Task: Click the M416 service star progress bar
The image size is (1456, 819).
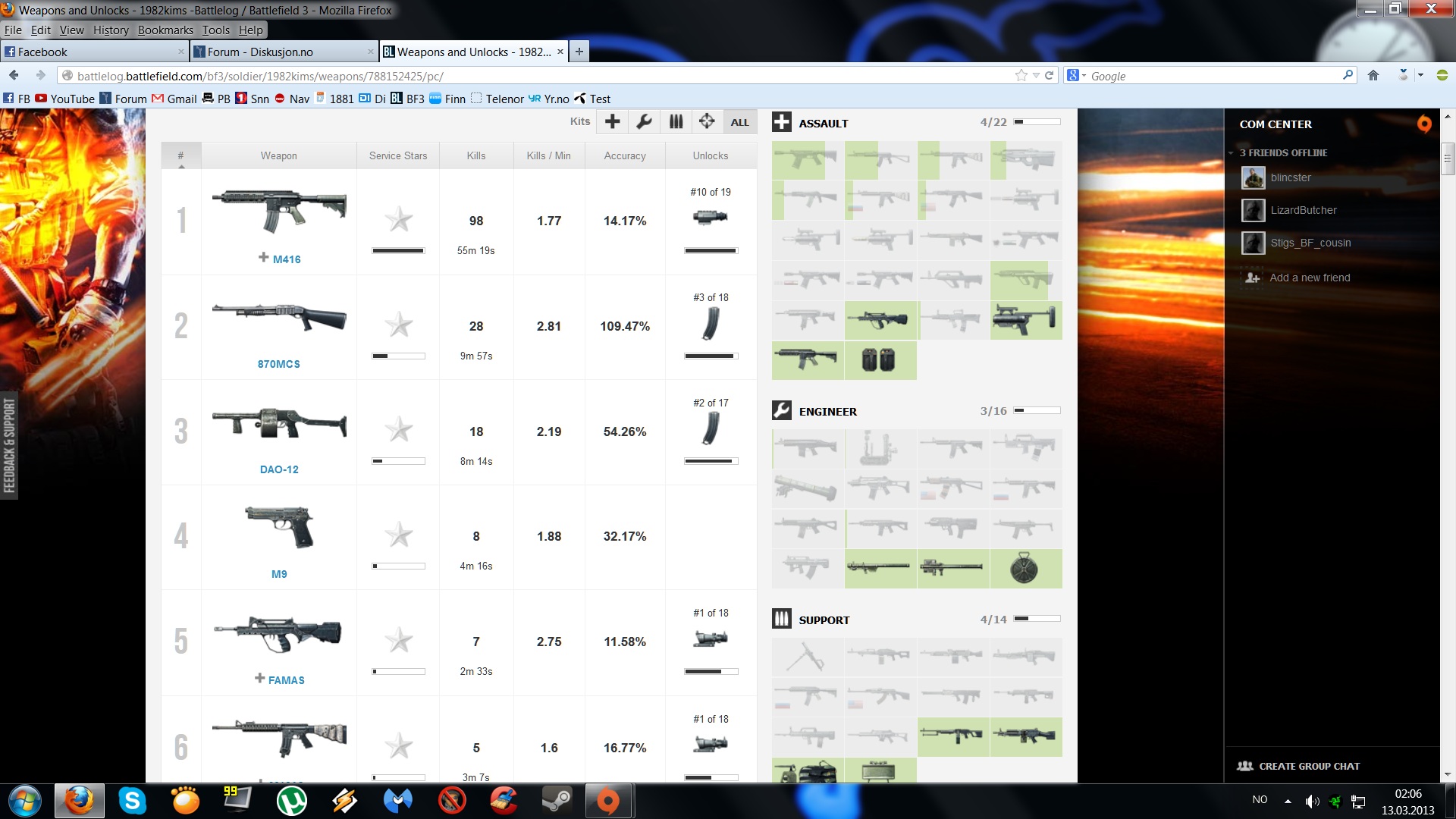Action: [x=399, y=250]
